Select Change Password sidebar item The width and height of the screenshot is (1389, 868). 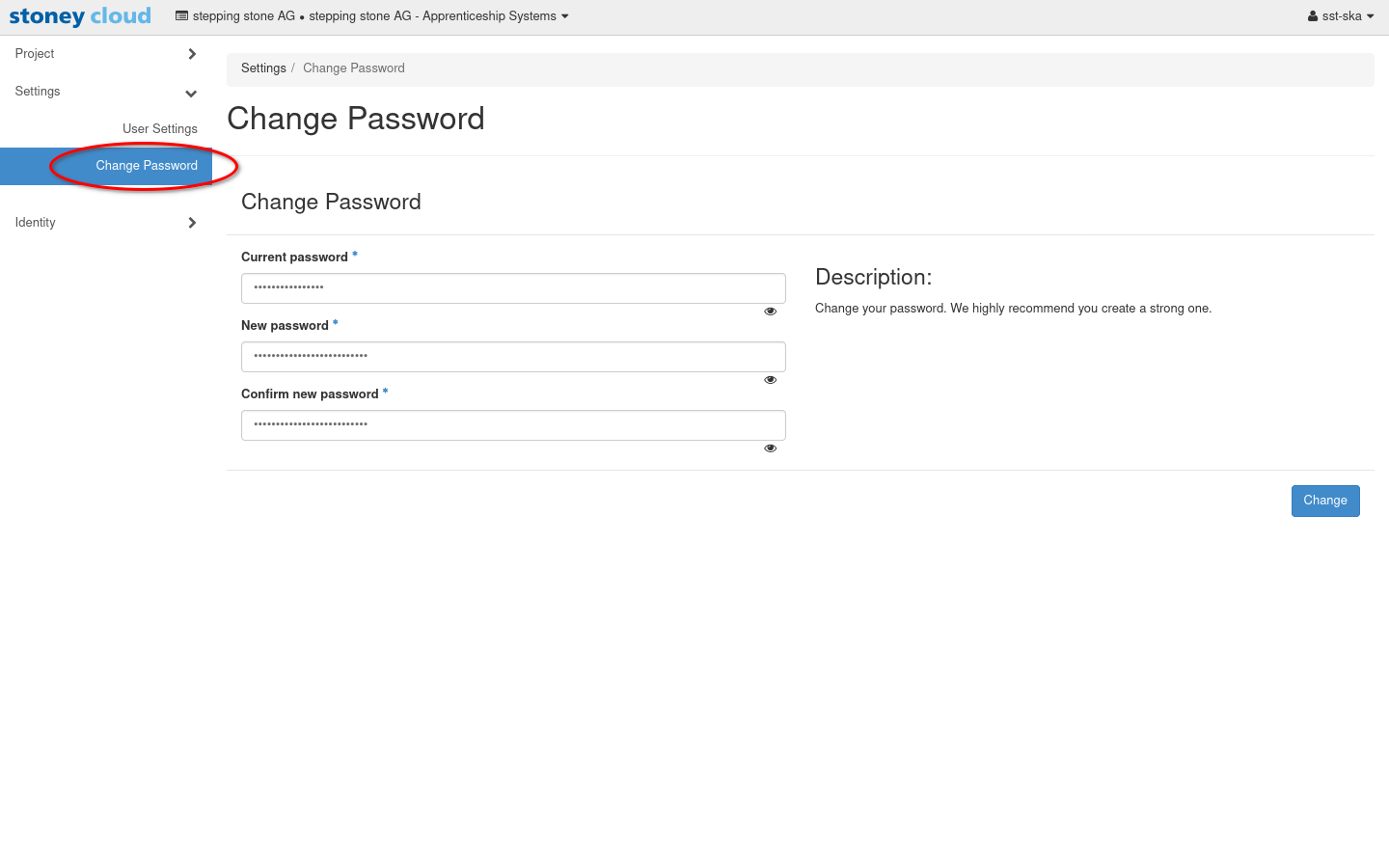(147, 166)
